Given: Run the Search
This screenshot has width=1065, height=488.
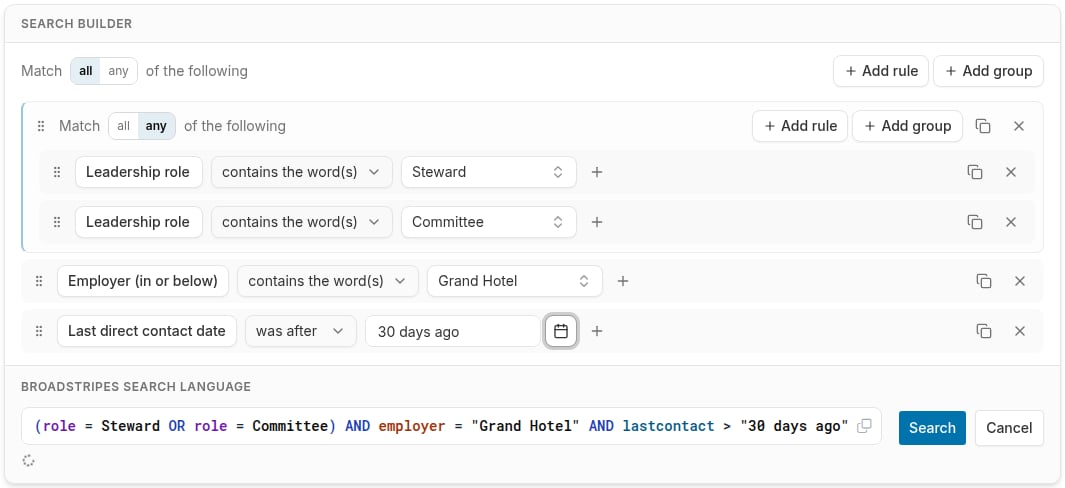Looking at the screenshot, I should [x=932, y=428].
